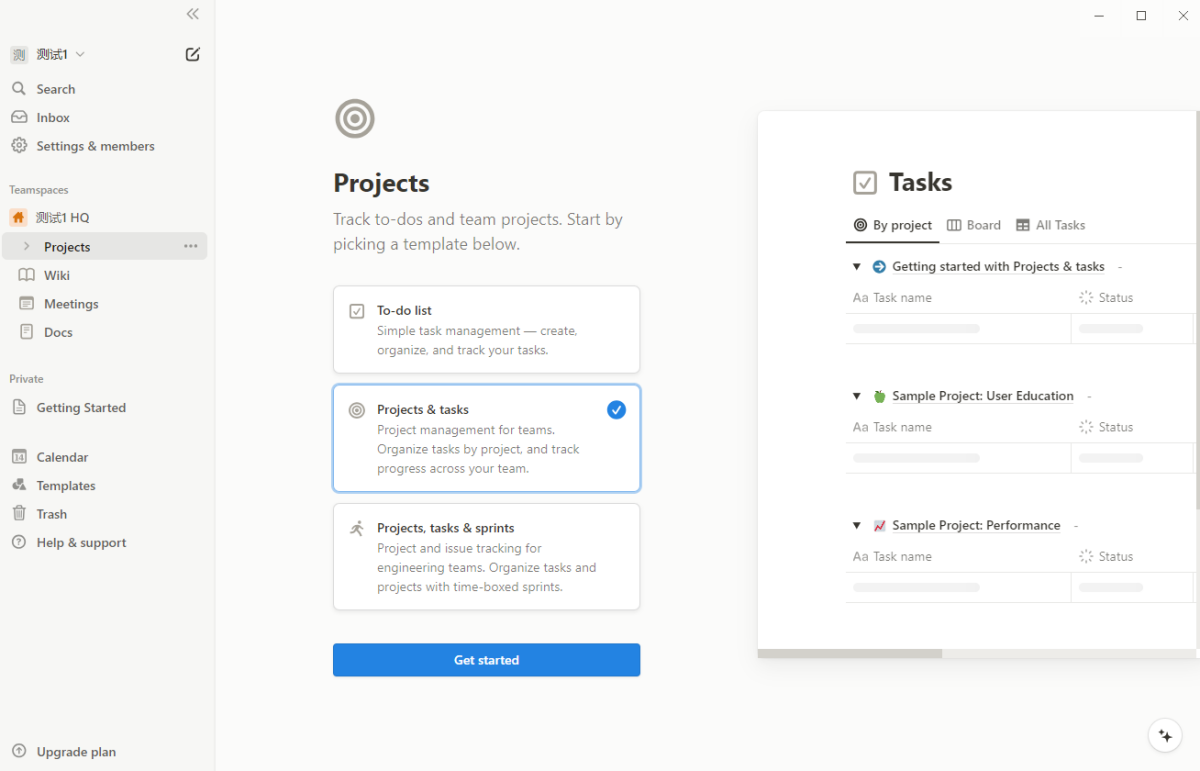Collapse the sidebar with double-chevron icon
The image size is (1200, 771).
point(193,14)
